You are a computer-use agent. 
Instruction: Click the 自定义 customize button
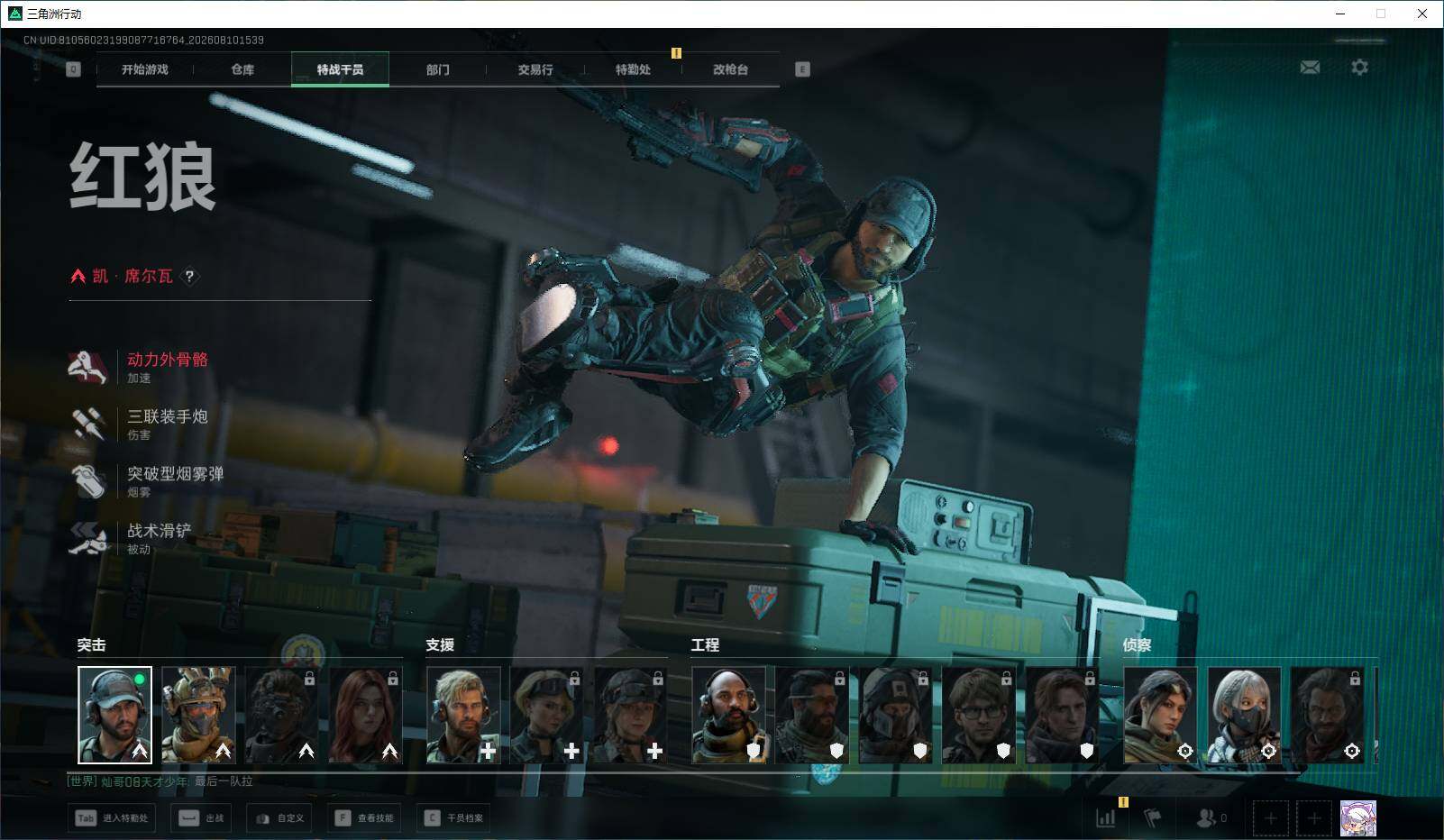point(279,817)
